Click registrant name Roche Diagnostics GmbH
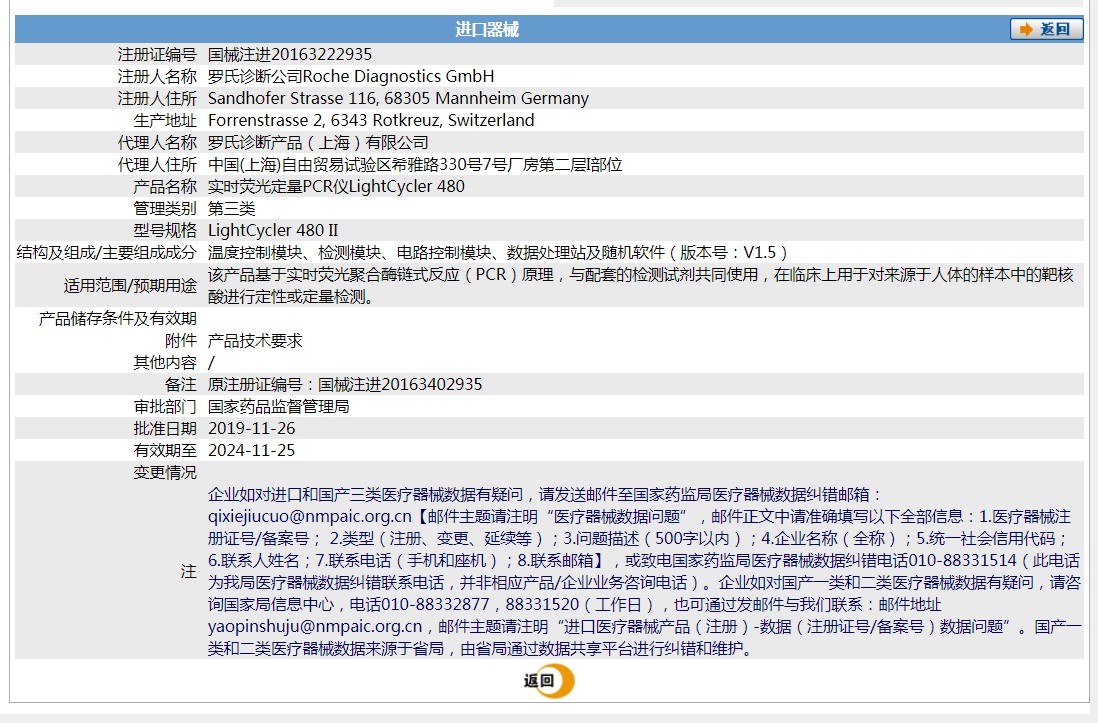This screenshot has width=1098, height=723. (398, 76)
